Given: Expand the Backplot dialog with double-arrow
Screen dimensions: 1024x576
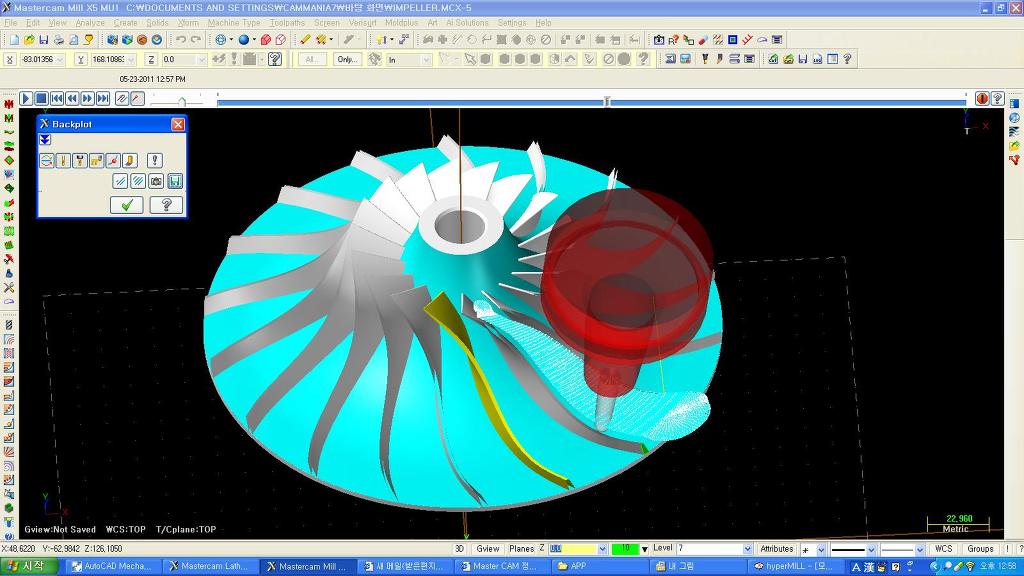Looking at the screenshot, I should [x=45, y=140].
